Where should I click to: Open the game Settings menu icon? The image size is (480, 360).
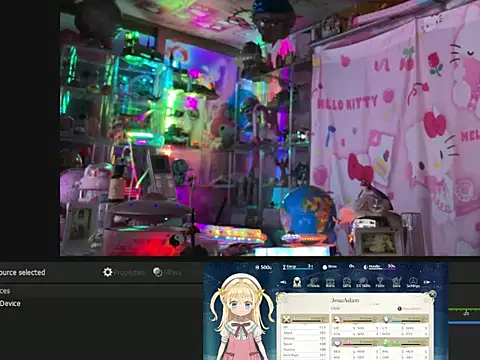click(413, 282)
